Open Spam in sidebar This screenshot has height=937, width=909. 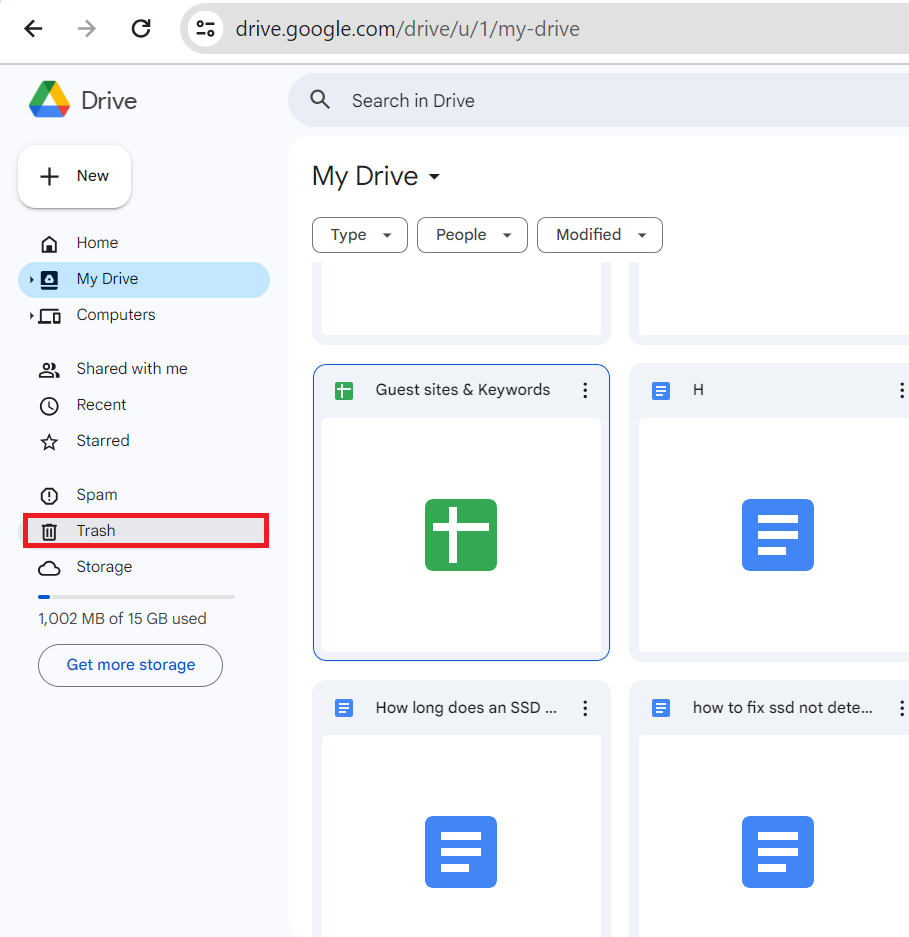143,495
